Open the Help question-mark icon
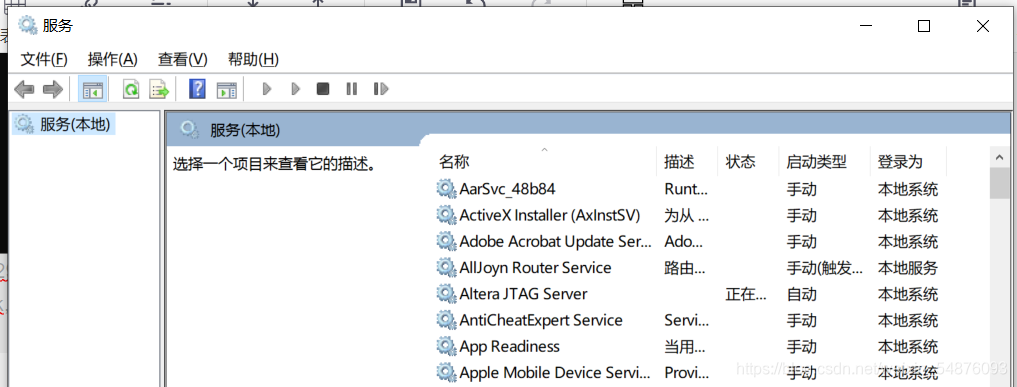 tap(197, 89)
